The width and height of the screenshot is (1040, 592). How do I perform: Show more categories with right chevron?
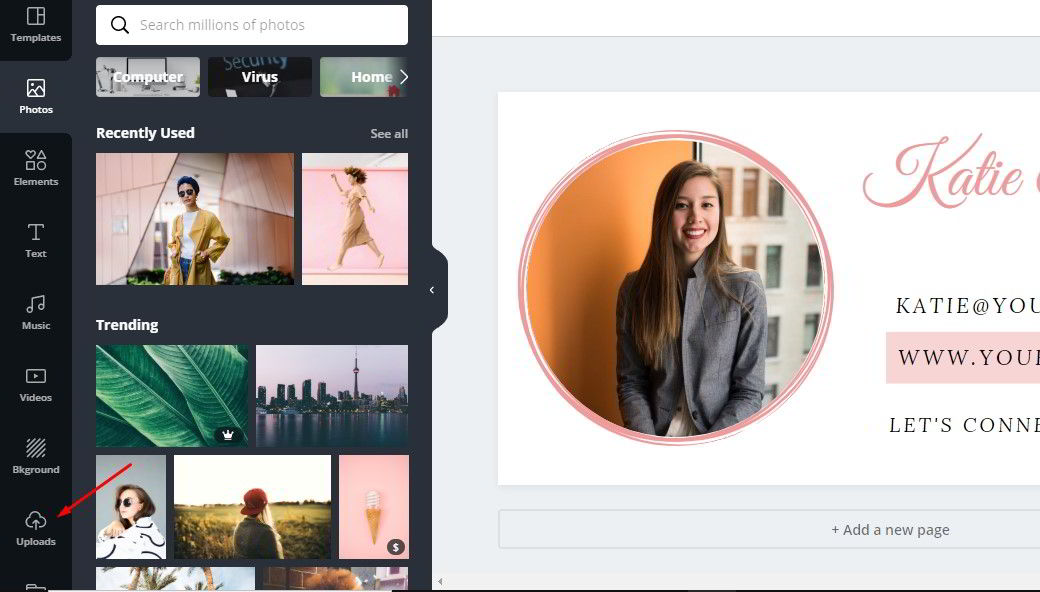[x=404, y=77]
